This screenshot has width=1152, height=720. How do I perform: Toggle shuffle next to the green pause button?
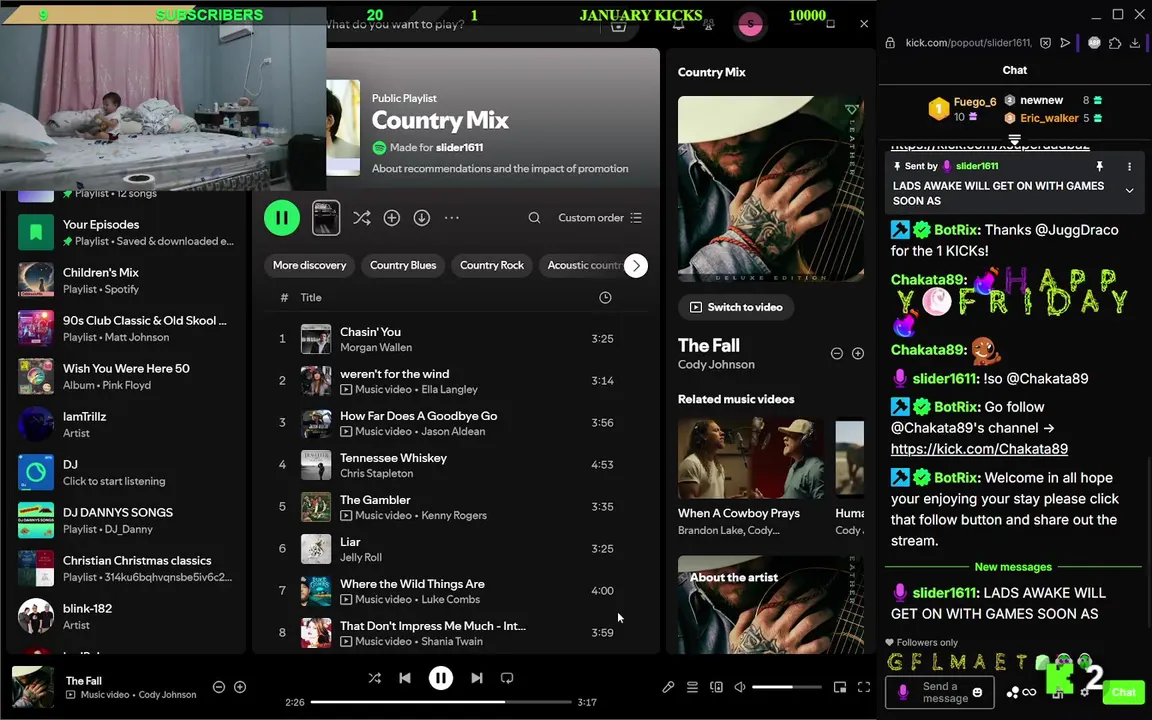(x=361, y=217)
